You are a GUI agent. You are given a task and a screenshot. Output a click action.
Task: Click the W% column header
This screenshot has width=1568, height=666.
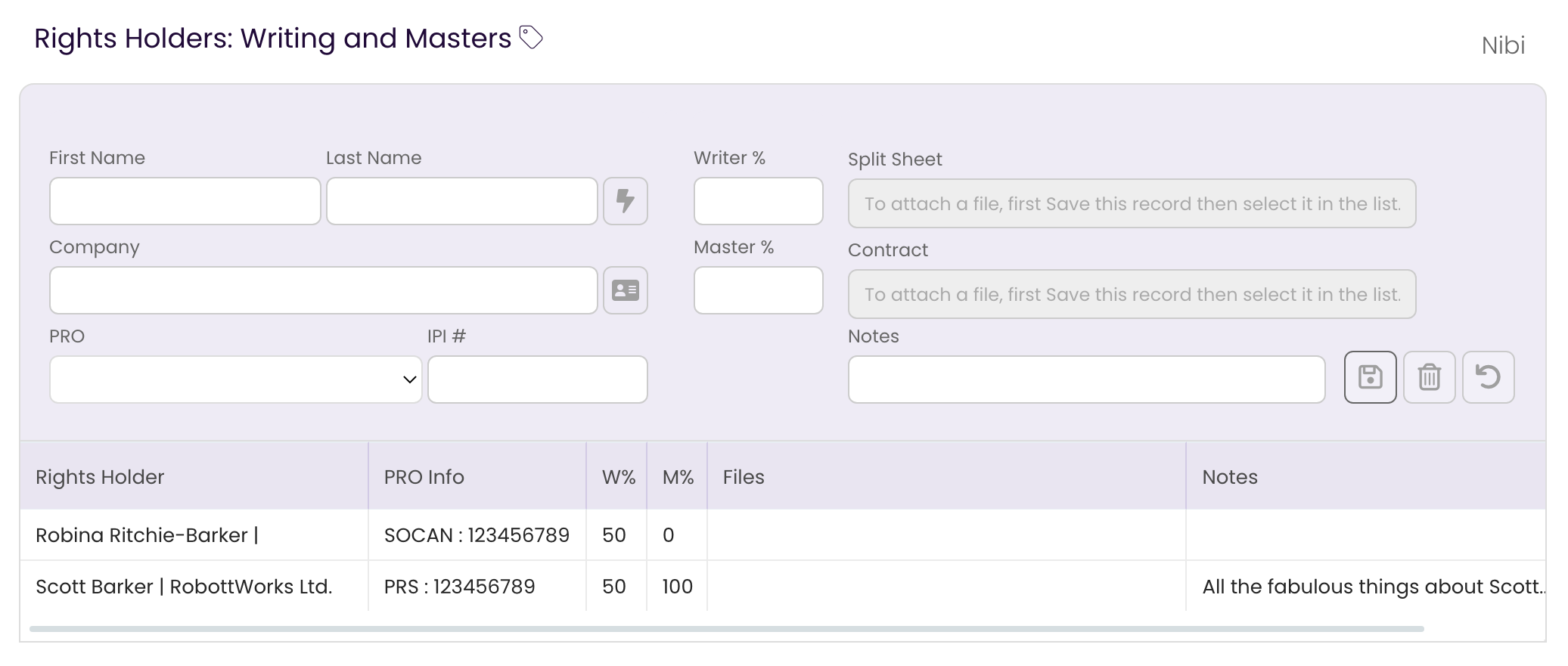(x=617, y=477)
